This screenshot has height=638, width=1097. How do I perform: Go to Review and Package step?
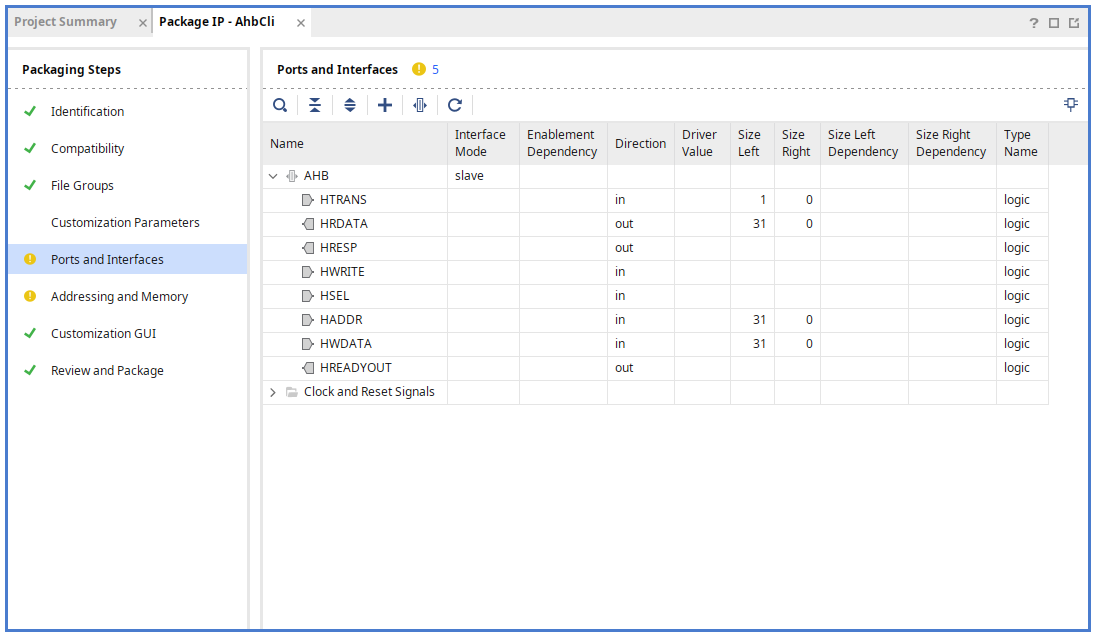coord(107,371)
